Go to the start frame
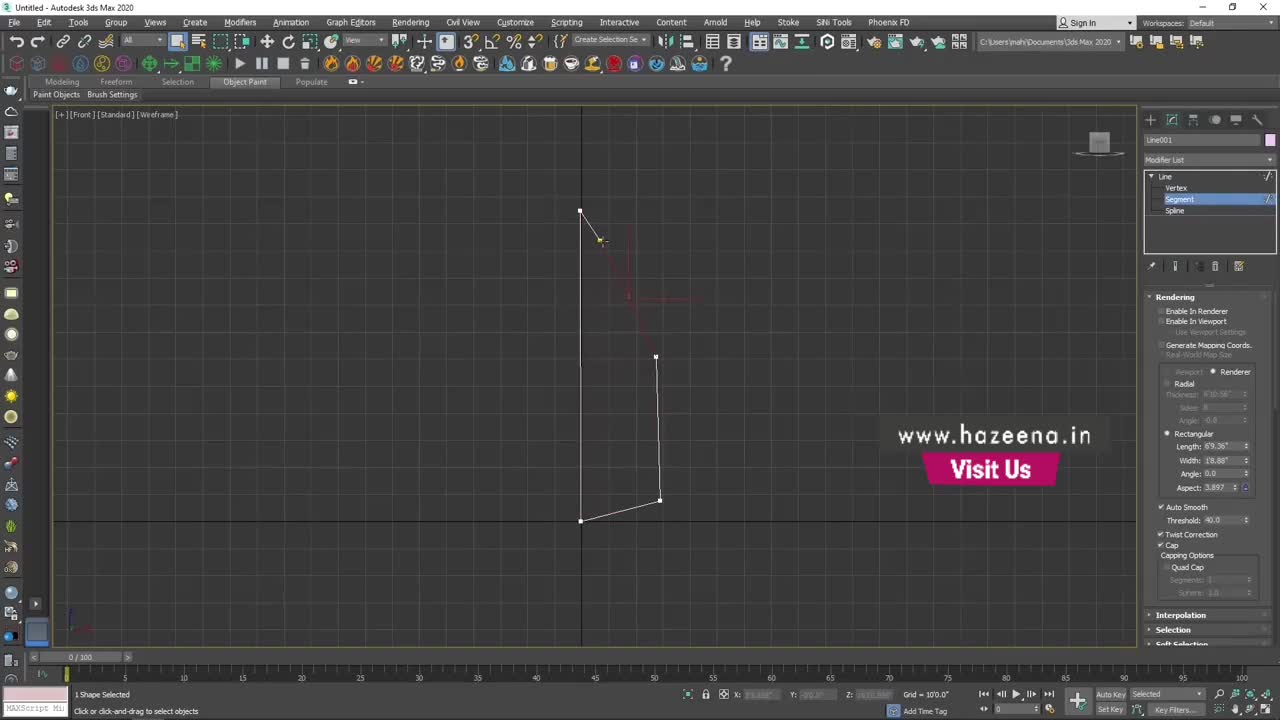 coord(984,694)
